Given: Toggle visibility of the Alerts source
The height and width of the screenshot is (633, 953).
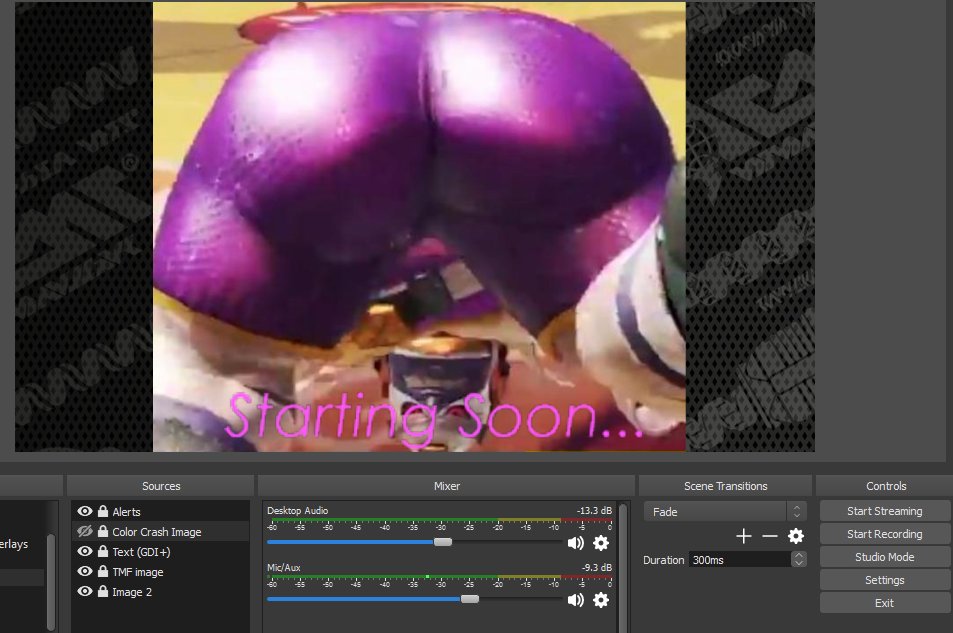Looking at the screenshot, I should tap(84, 511).
